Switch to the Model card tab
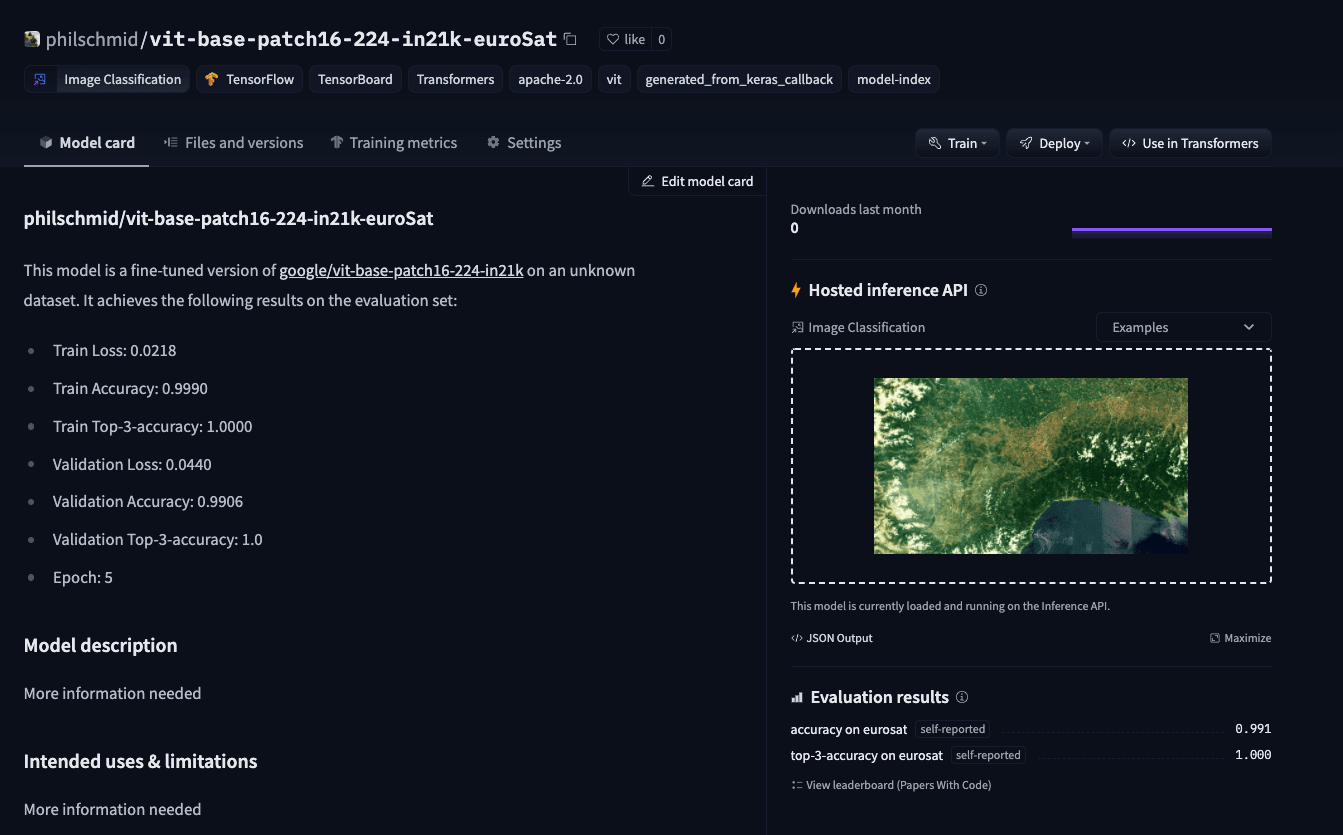 coord(87,143)
